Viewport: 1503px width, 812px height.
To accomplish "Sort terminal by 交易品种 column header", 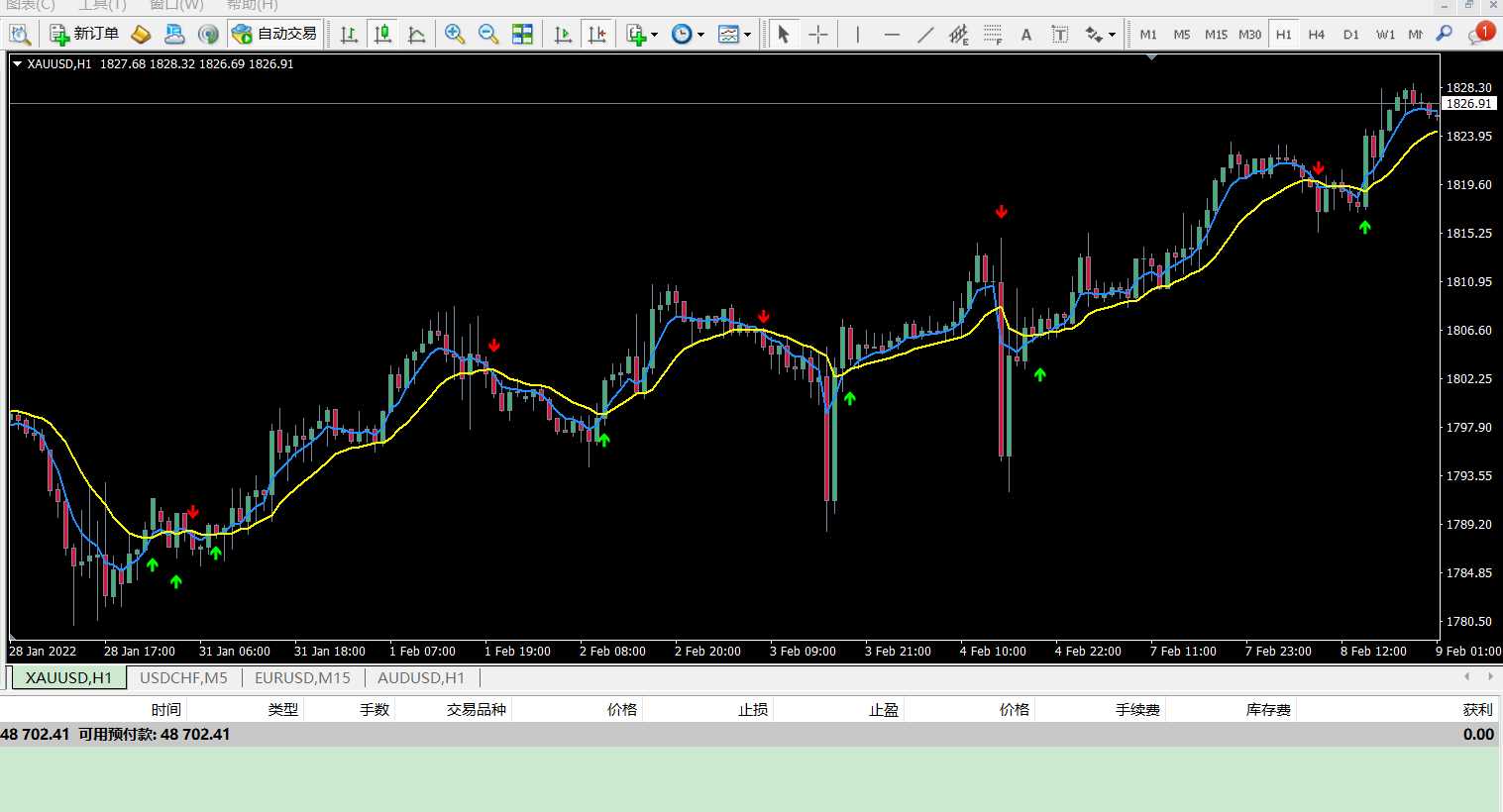I will (x=476, y=709).
